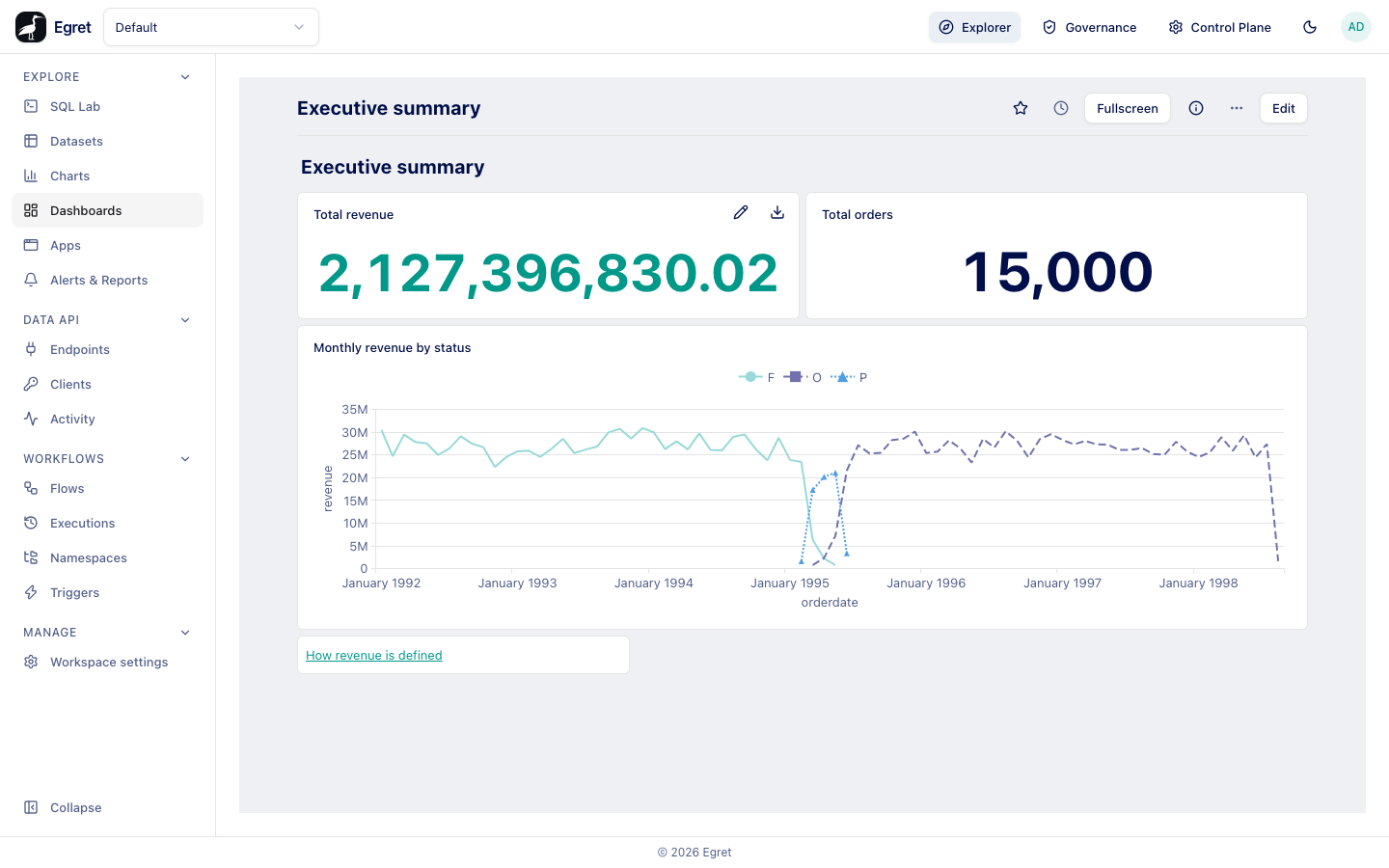Screen dimensions: 1389x868
Task: Click the Edit dashboard button
Action: 1284,108
